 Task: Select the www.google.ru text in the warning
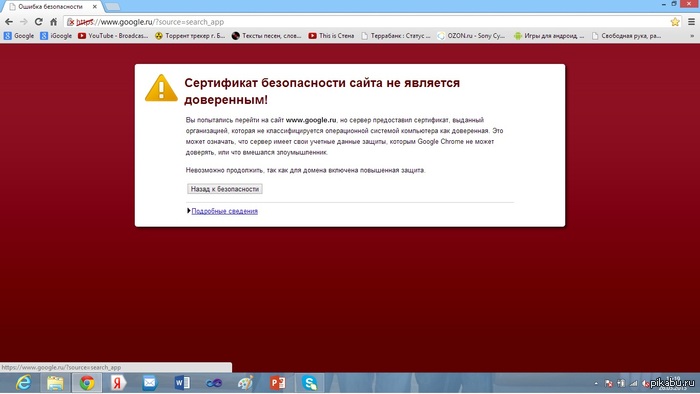coord(311,120)
